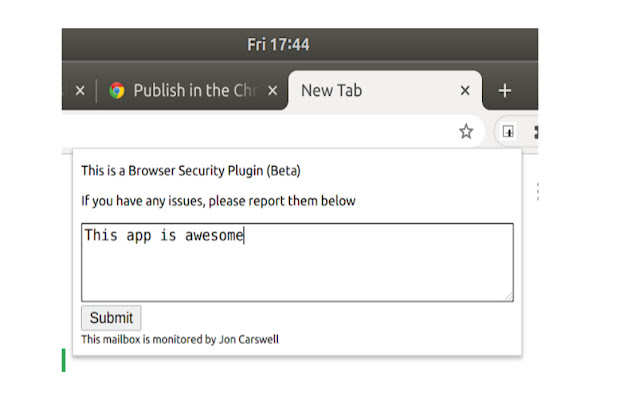Click the mailbox monitored by Jon Carswell text

coord(180,340)
